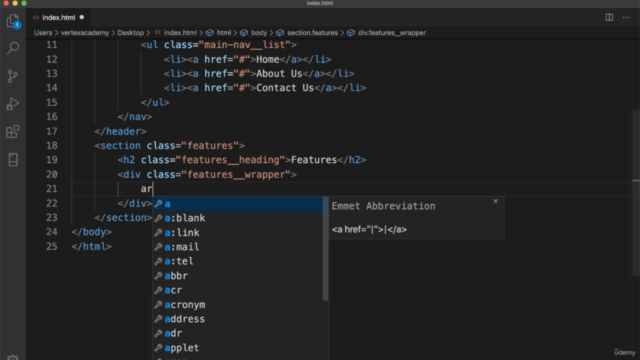640x360 pixels.
Task: Click the suggestion list scrollbar thumb
Action: tap(325, 249)
